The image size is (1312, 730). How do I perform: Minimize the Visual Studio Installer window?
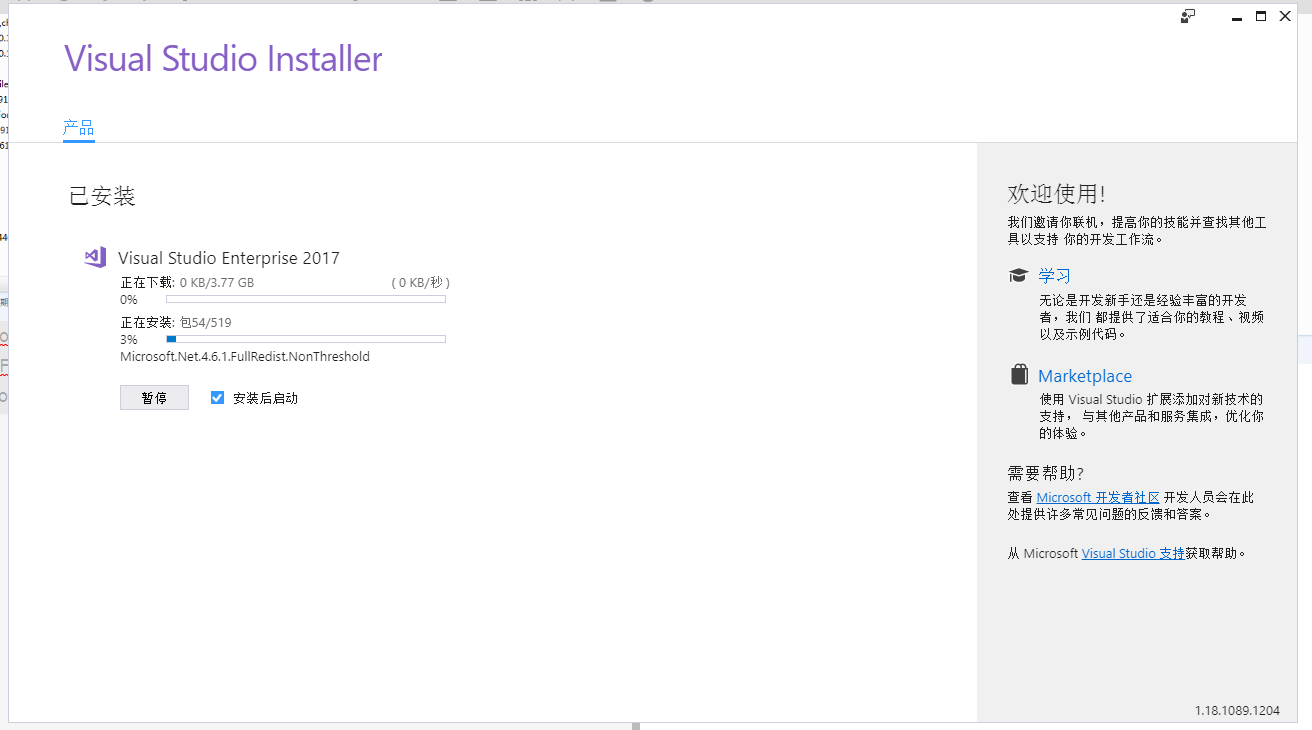pyautogui.click(x=1236, y=16)
